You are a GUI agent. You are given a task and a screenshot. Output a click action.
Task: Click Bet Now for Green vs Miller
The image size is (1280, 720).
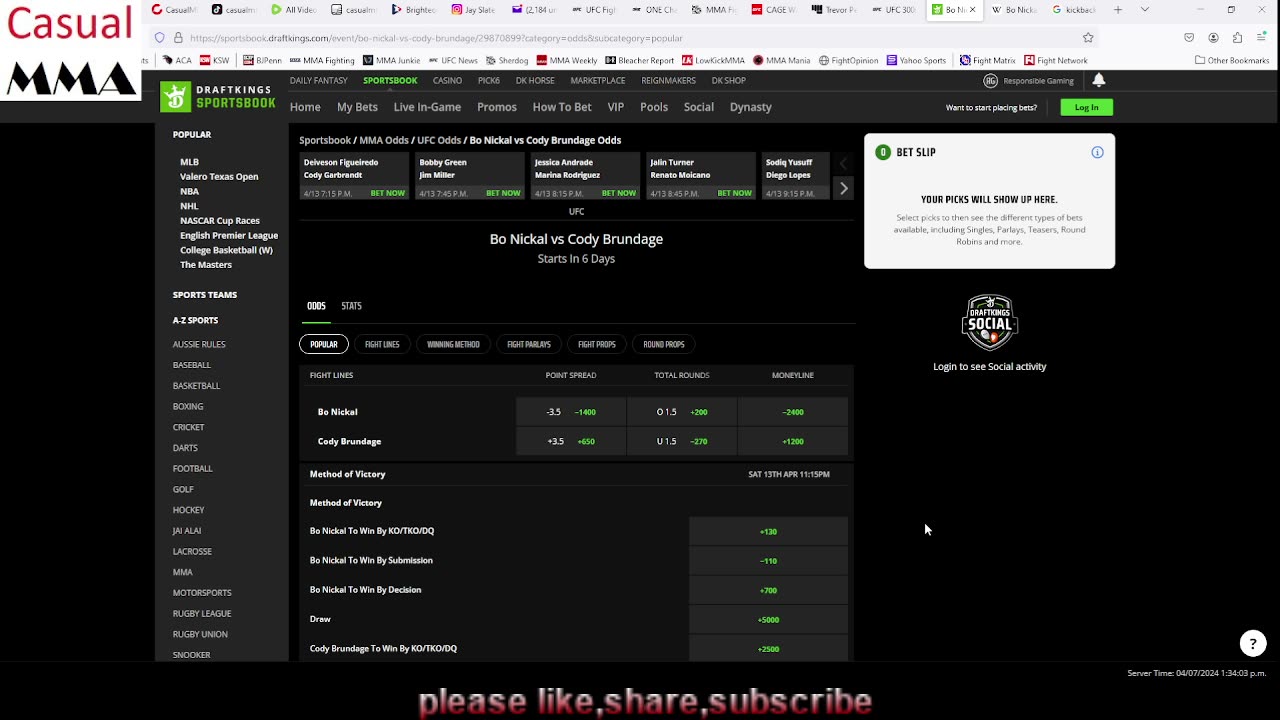pos(503,193)
